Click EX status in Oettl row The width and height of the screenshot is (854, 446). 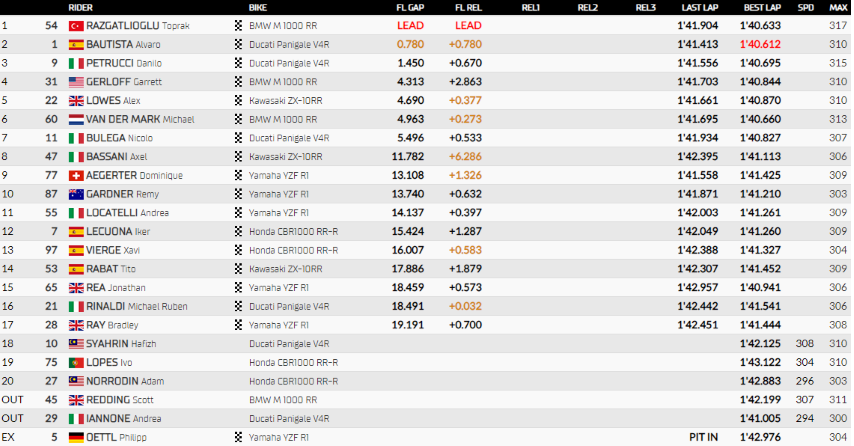(8, 437)
